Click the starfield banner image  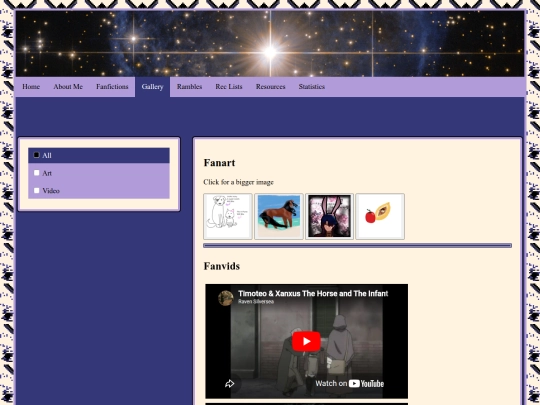click(270, 43)
